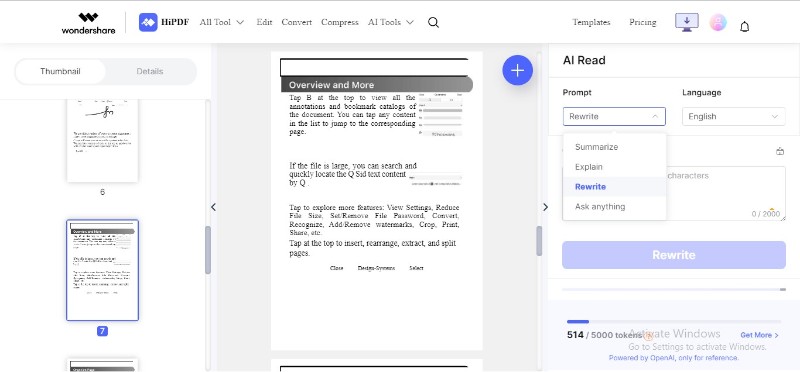
Task: Go to the Pricing page
Action: pyautogui.click(x=642, y=22)
